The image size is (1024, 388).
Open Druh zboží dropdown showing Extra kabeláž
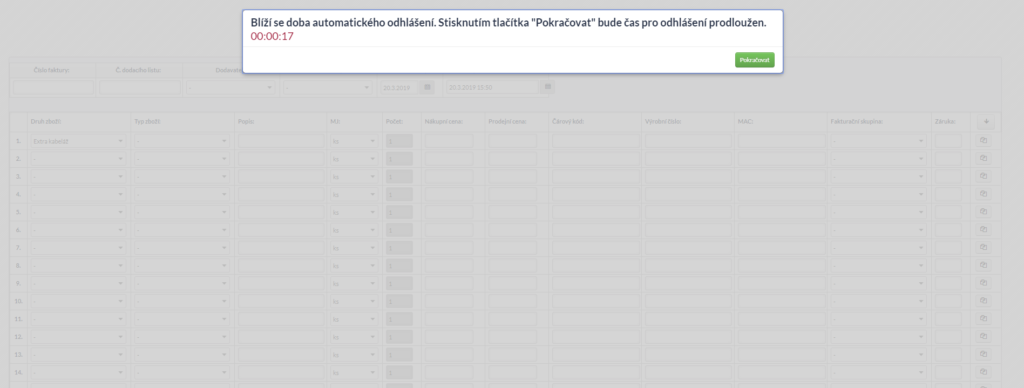[x=78, y=141]
